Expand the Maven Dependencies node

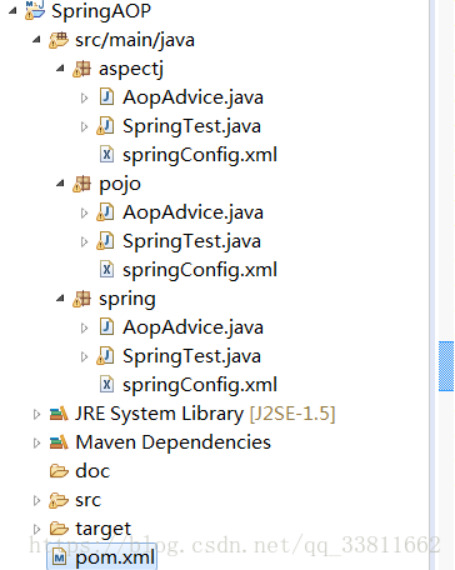tap(37, 443)
